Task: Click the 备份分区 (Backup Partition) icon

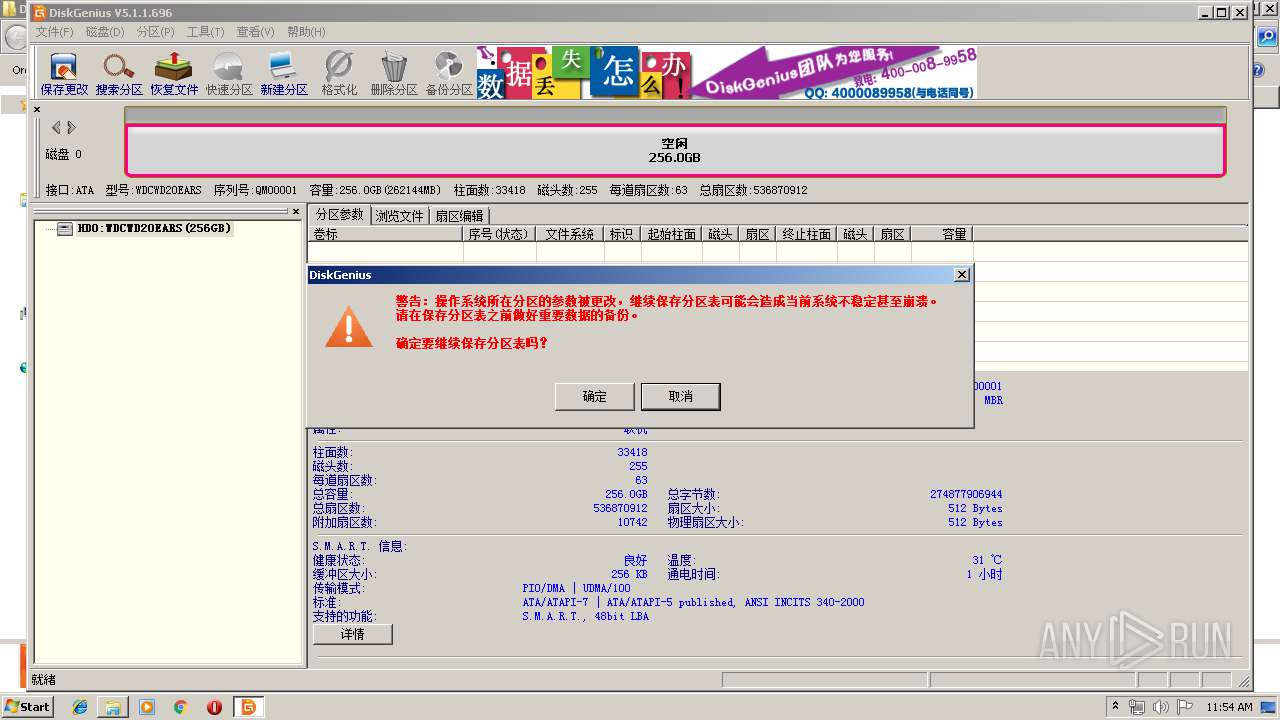Action: pos(449,74)
